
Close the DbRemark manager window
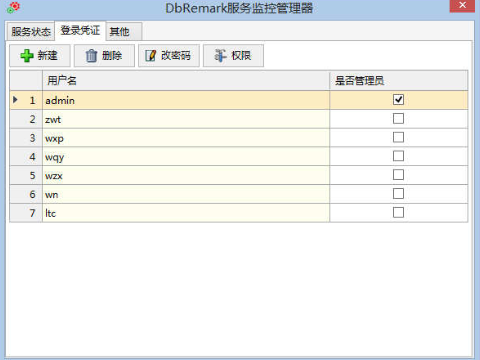(x=462, y=6)
